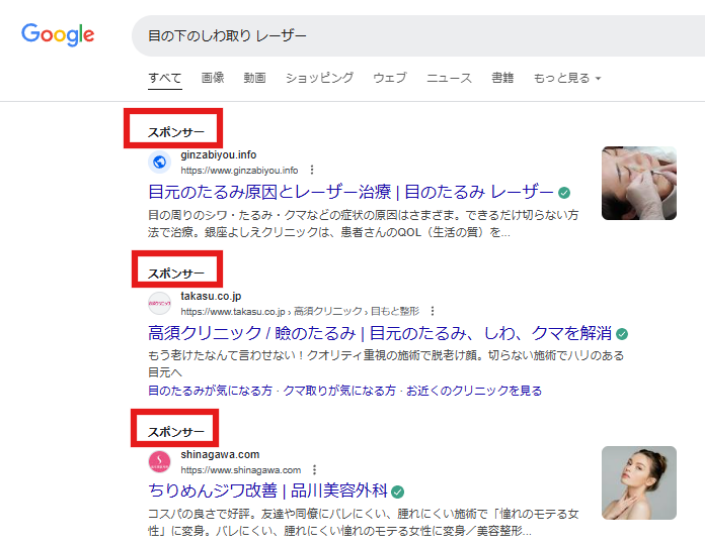The height and width of the screenshot is (550, 705).
Task: Open the ショッピング tab
Action: point(320,78)
